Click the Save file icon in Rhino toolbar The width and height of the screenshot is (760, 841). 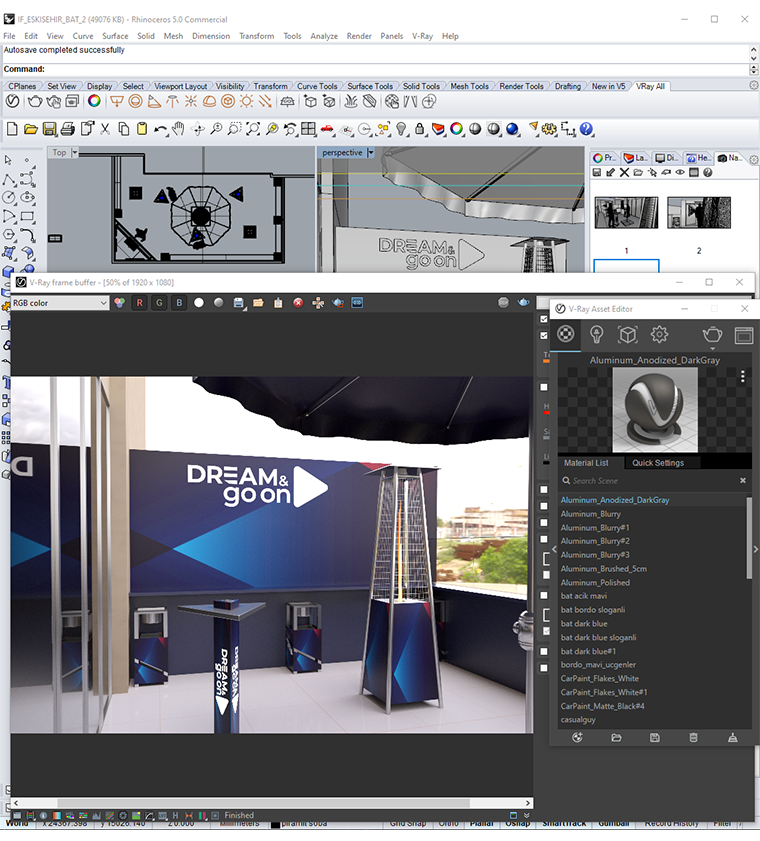[x=50, y=129]
